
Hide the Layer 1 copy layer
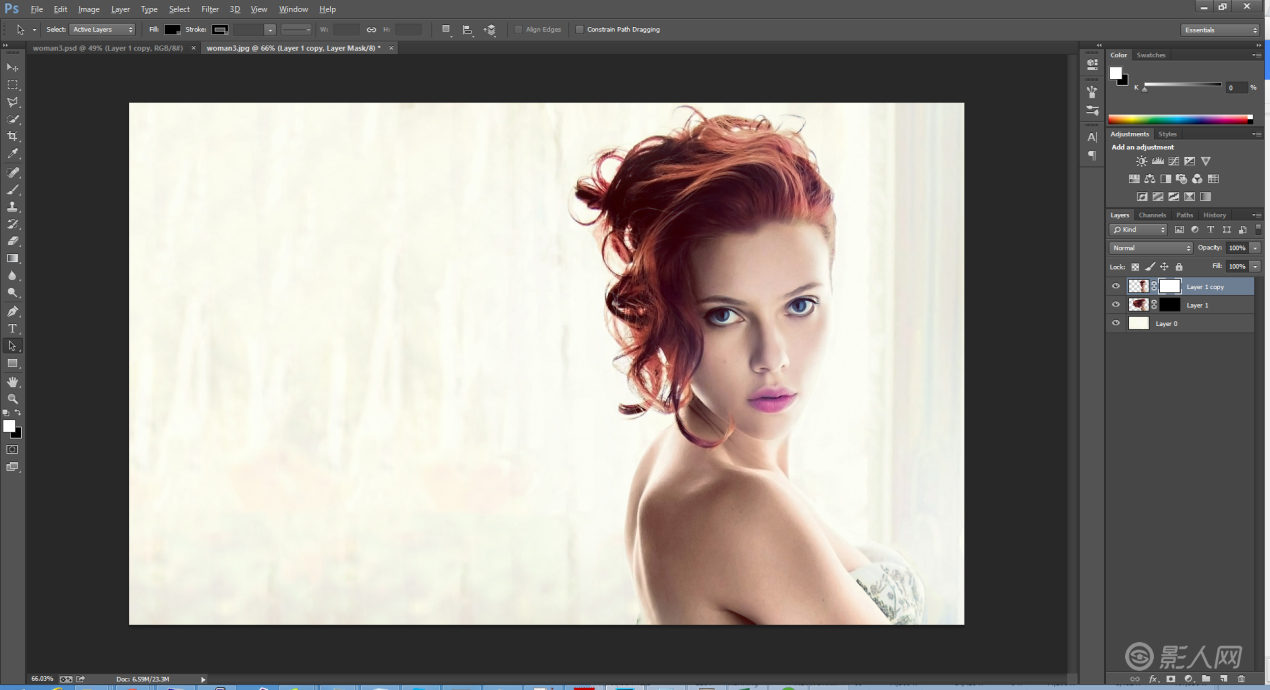1116,286
